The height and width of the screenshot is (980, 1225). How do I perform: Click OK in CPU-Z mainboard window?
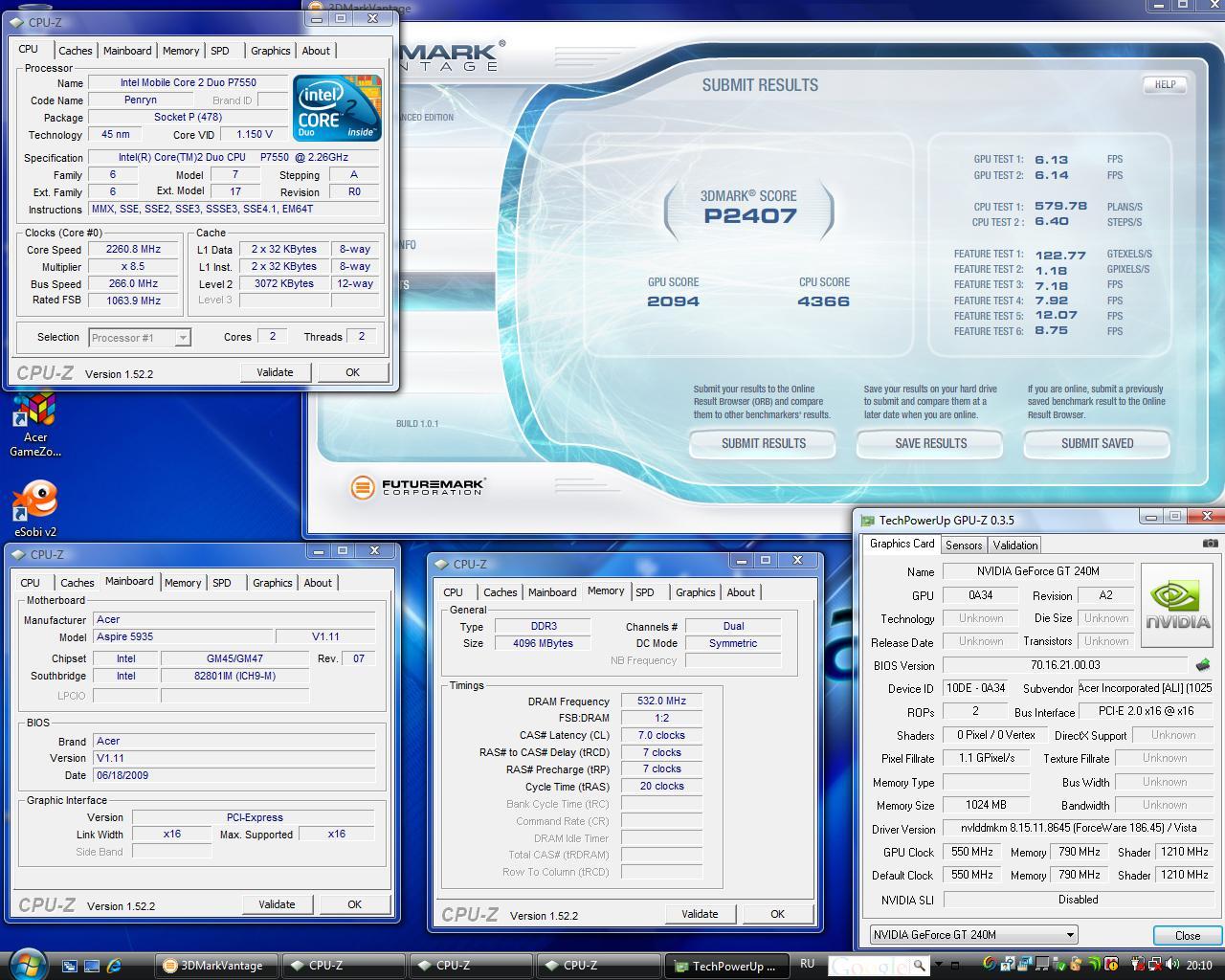pos(354,904)
